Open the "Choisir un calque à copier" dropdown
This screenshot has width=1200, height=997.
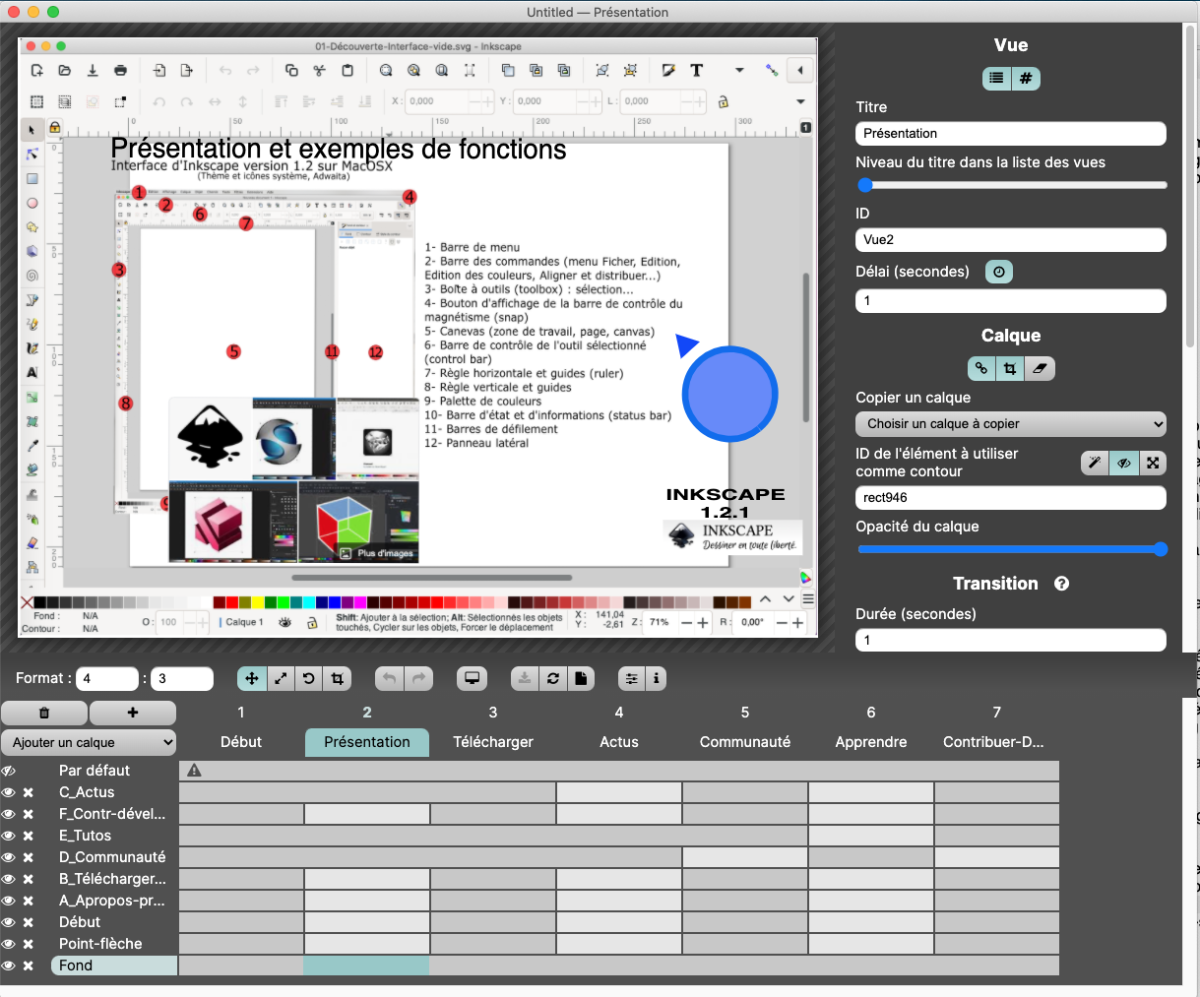[1011, 424]
